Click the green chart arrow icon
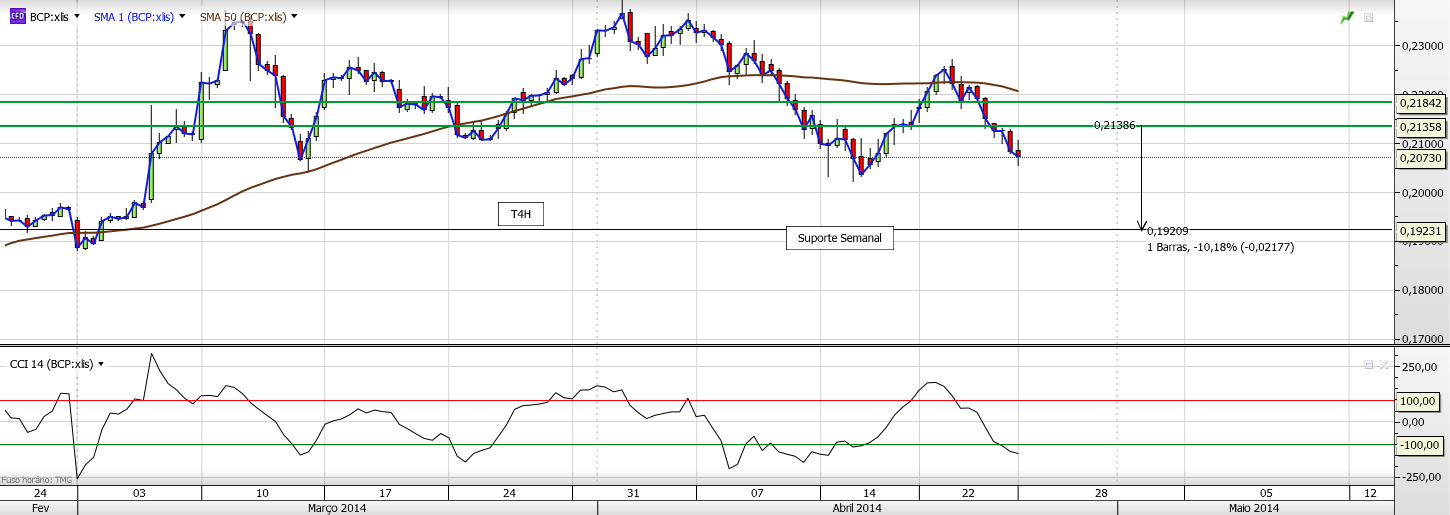This screenshot has width=1450, height=515. (x=1347, y=17)
